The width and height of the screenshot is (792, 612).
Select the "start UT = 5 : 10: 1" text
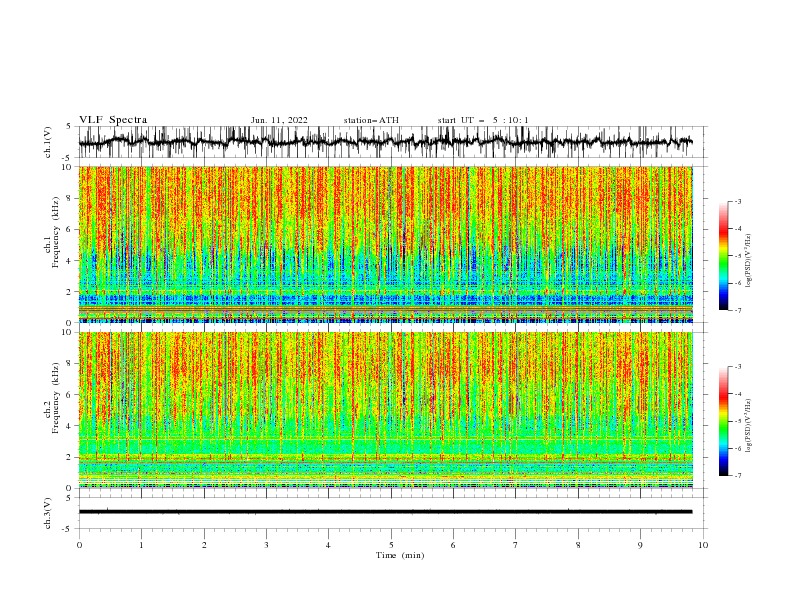(x=483, y=120)
